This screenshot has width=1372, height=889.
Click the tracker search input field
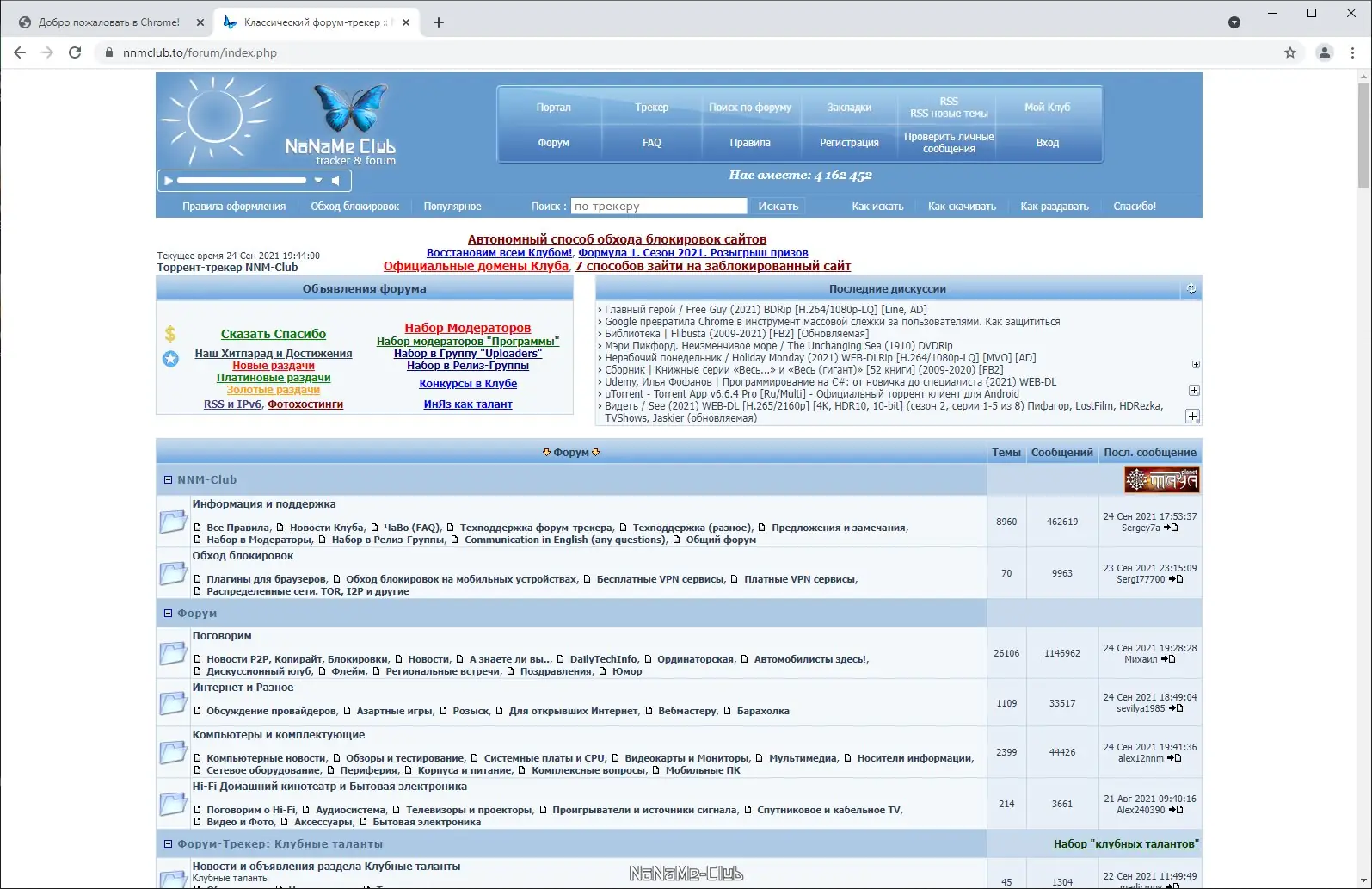(x=659, y=207)
